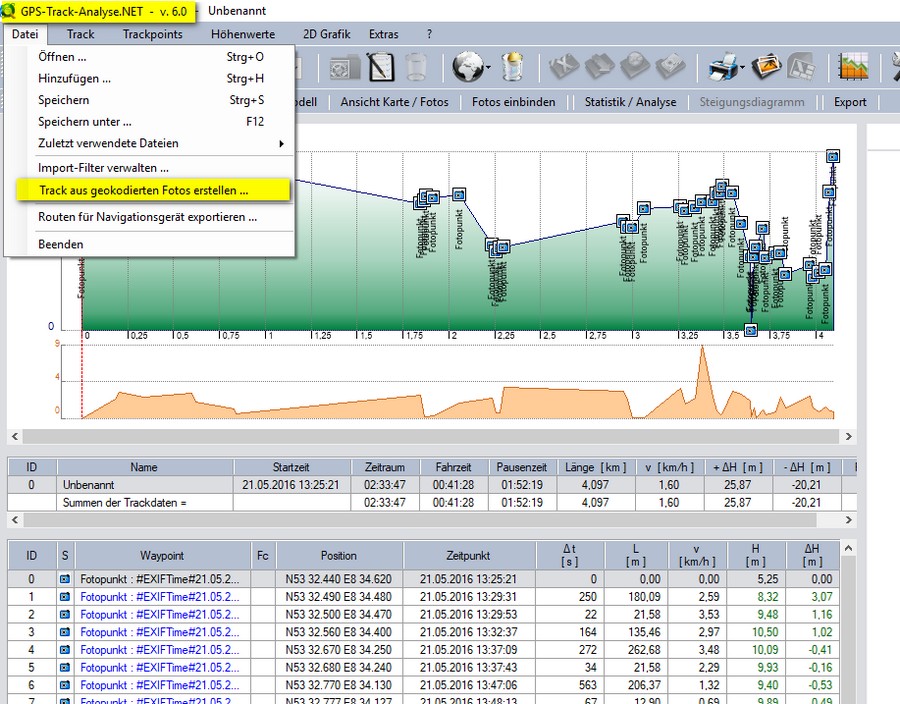Switch to Statistik / Analyse tab
900x704 pixels.
pos(630,101)
